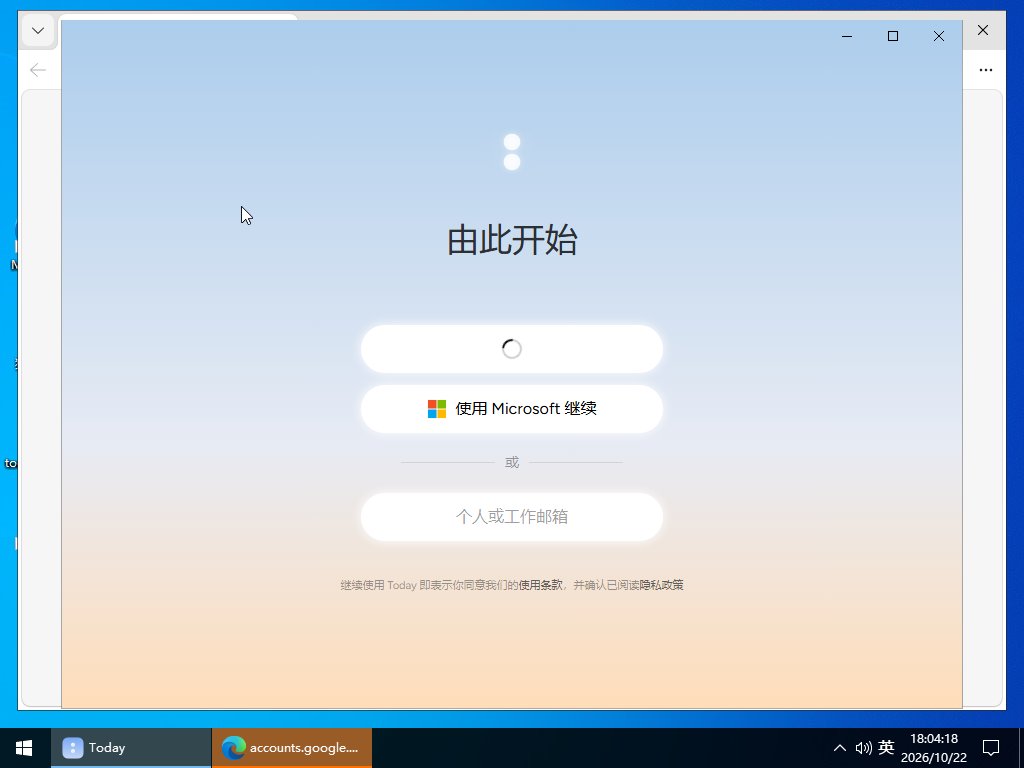Open the three-dot menu in background window
This screenshot has width=1024, height=768.
985,70
